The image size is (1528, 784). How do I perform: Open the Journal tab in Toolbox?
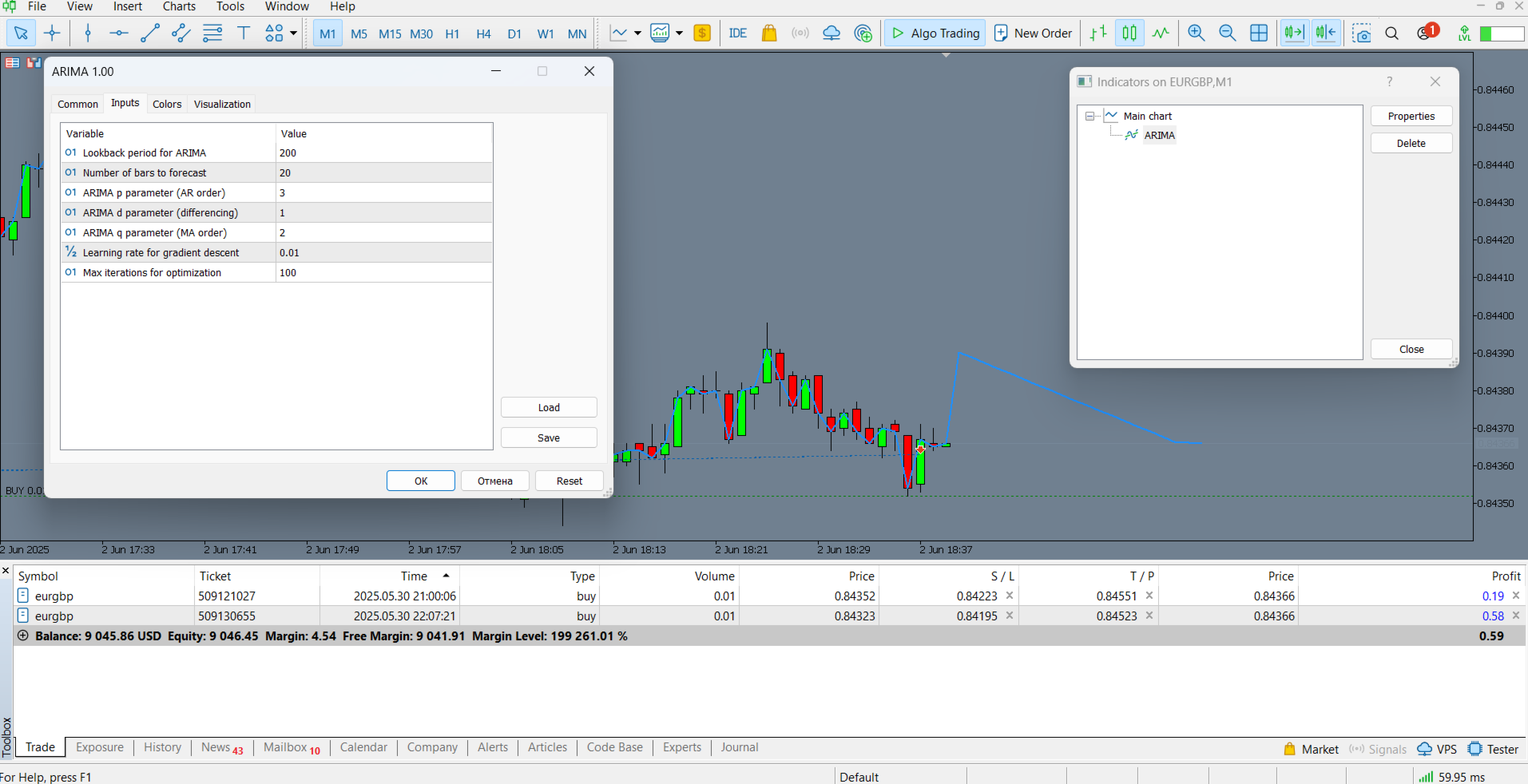point(739,747)
